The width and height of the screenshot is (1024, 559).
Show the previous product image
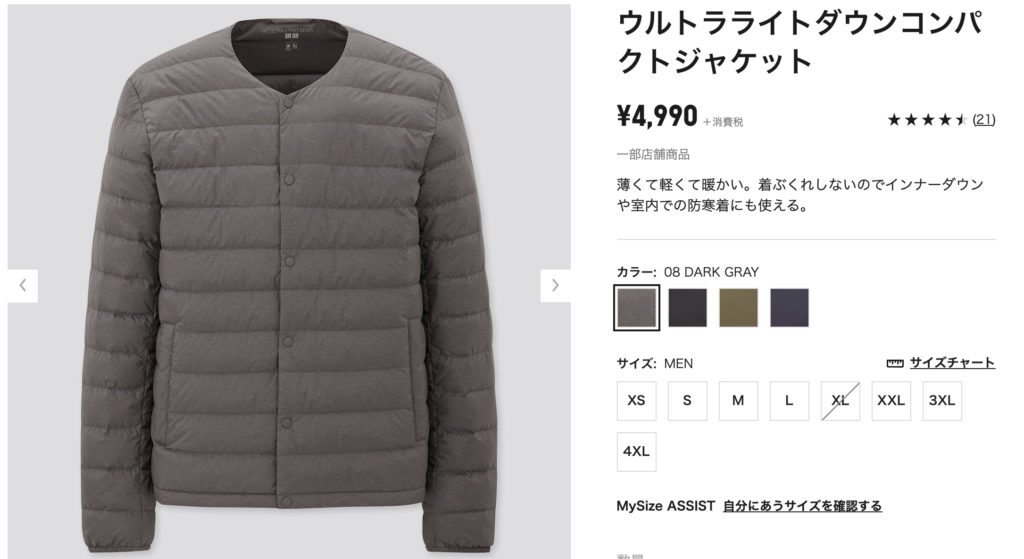pos(23,285)
